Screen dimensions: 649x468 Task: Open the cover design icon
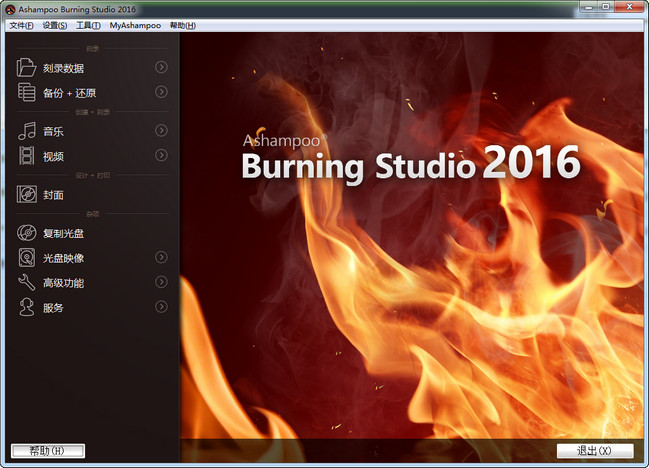tap(26, 195)
